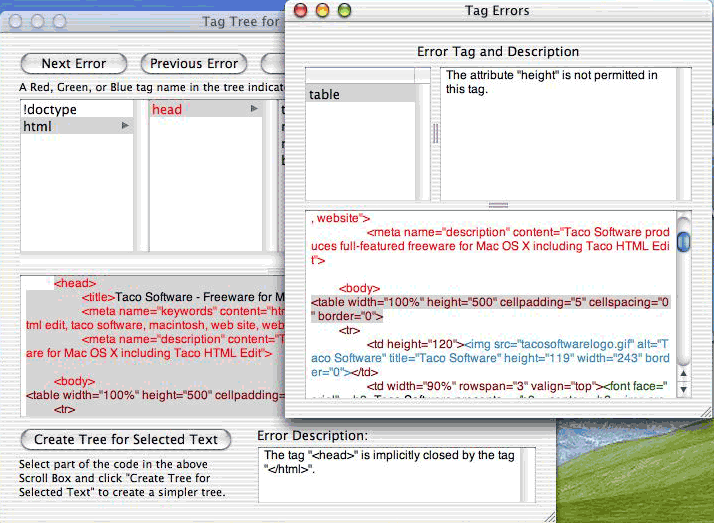Click the inactive minimize button of Tag Tree window
This screenshot has height=523, width=714.
[x=37, y=21]
